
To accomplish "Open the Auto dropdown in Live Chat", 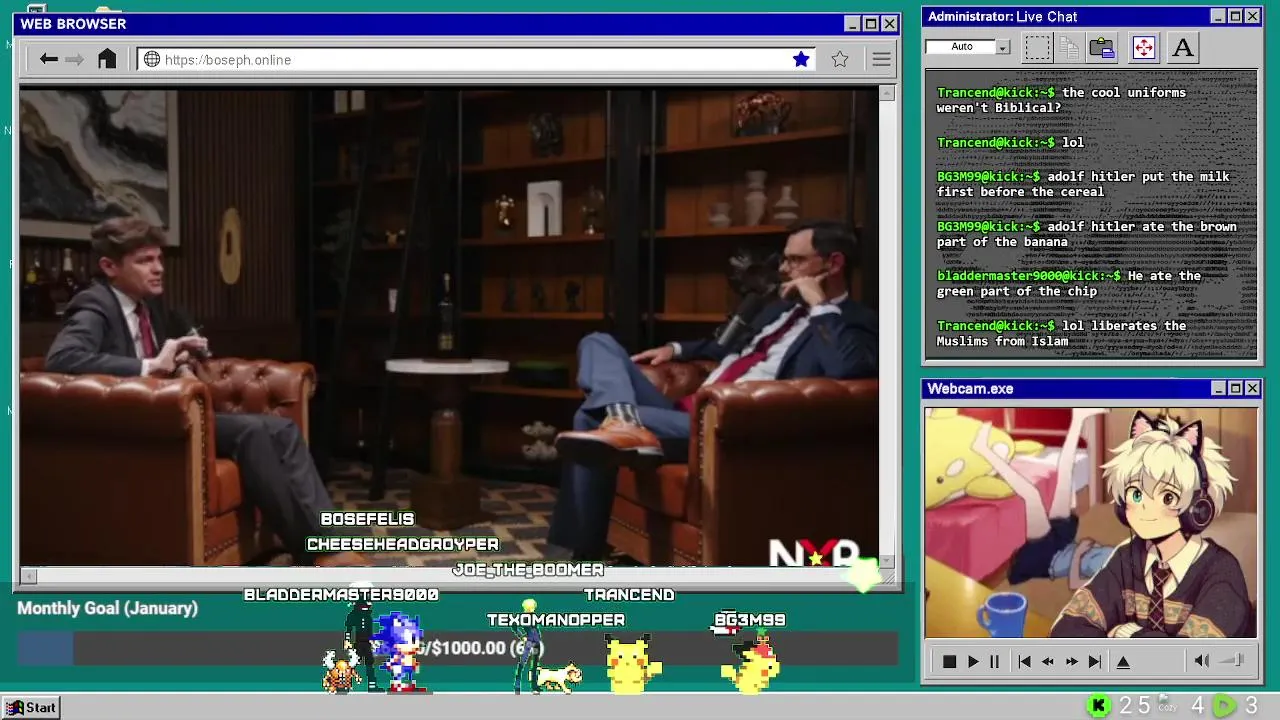I will (x=1002, y=47).
